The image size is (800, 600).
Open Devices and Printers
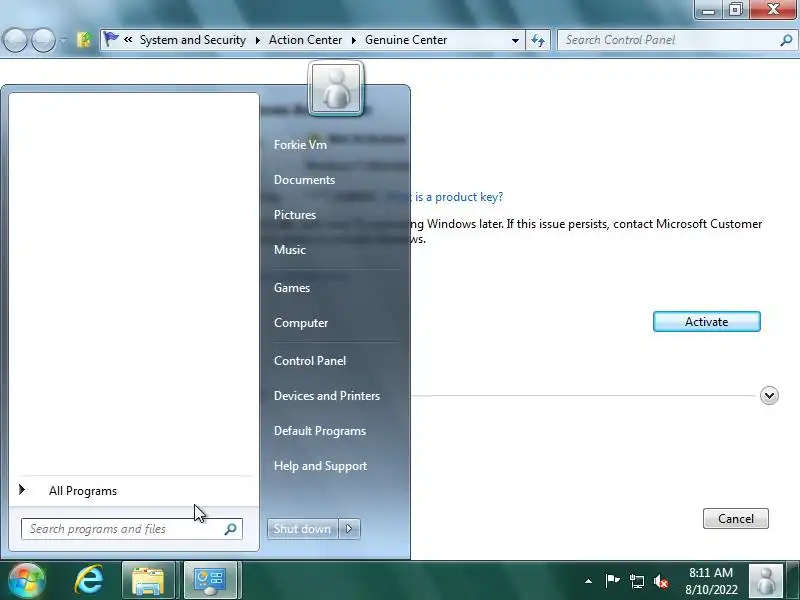point(327,396)
